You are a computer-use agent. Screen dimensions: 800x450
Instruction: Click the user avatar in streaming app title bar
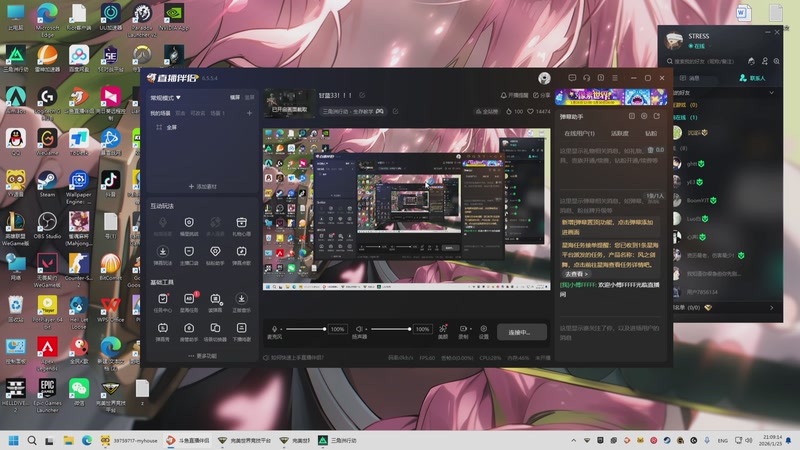(x=544, y=78)
